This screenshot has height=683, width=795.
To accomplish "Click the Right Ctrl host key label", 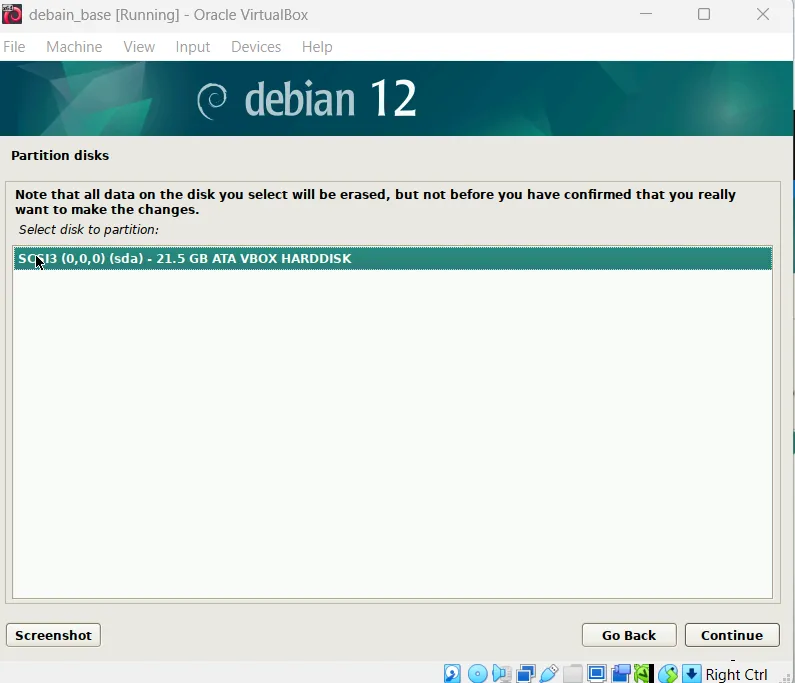I will coord(736,674).
